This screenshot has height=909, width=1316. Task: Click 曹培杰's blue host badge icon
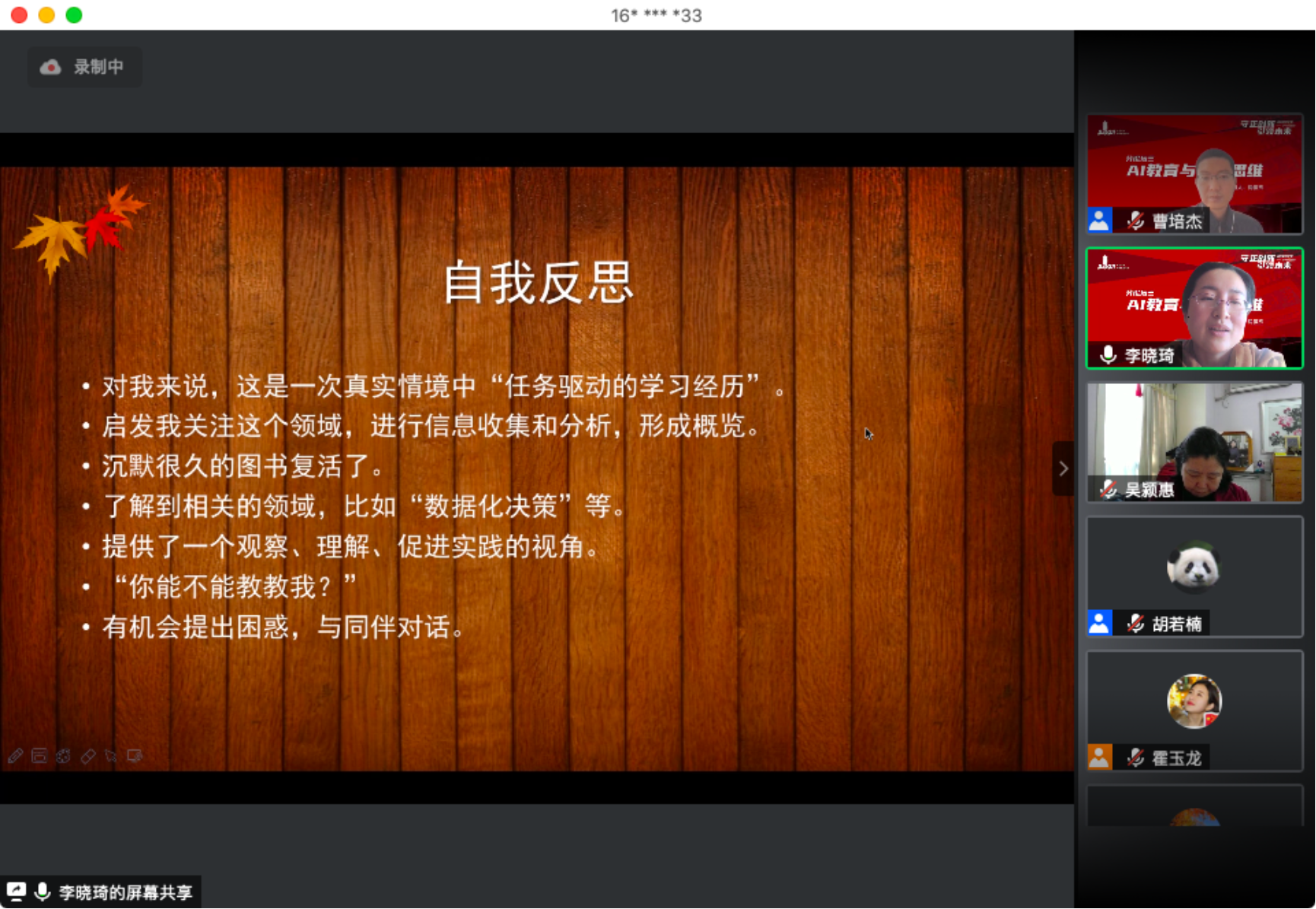(x=1099, y=221)
